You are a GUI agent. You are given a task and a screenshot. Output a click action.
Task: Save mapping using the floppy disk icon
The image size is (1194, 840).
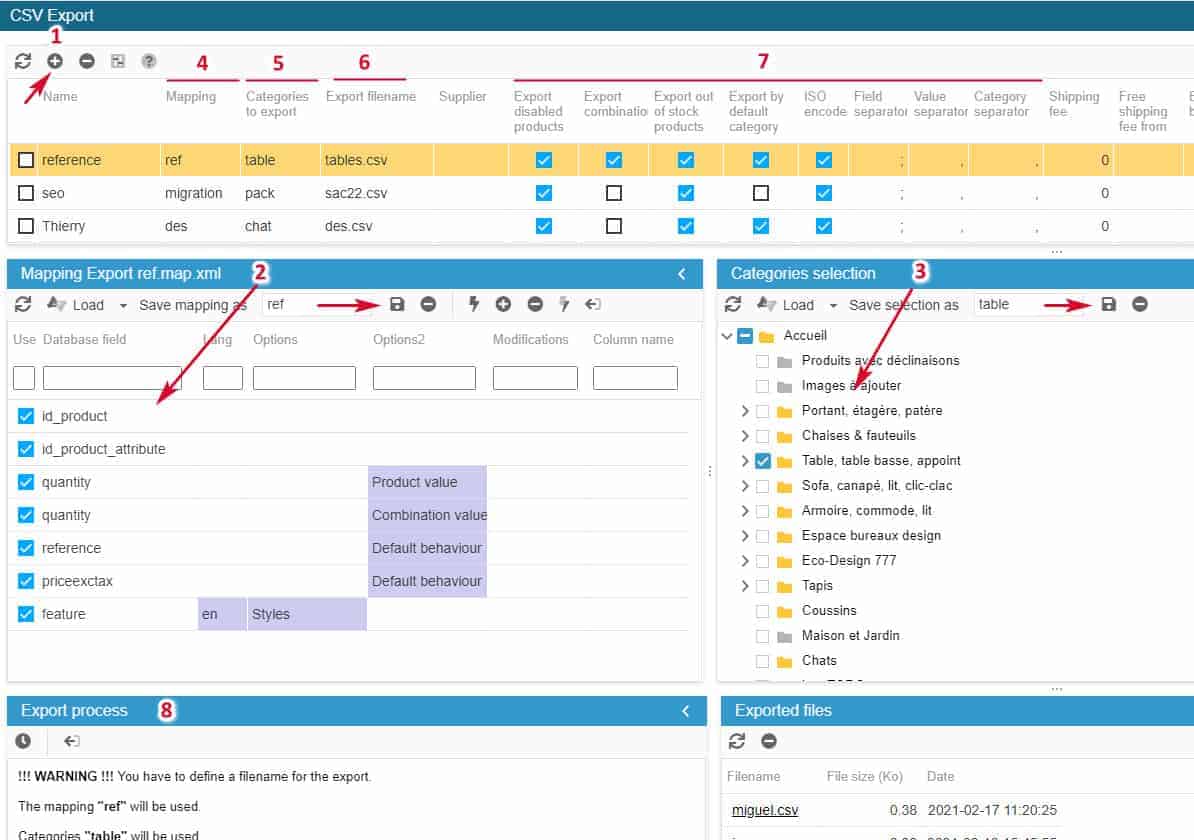(396, 304)
